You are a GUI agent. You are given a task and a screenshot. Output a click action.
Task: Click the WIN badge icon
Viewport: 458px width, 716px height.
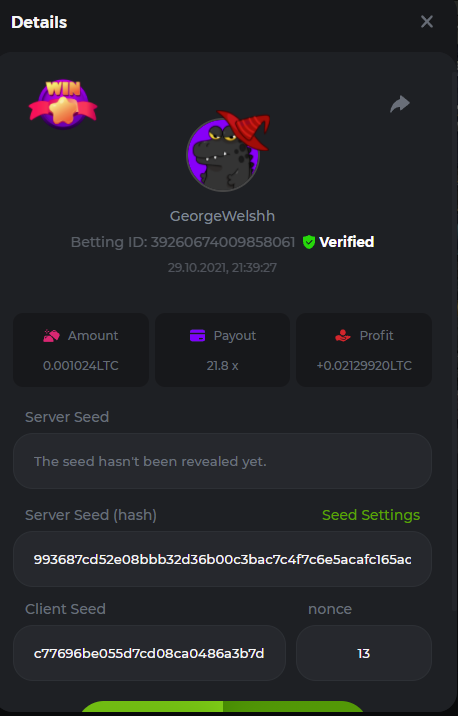click(63, 105)
